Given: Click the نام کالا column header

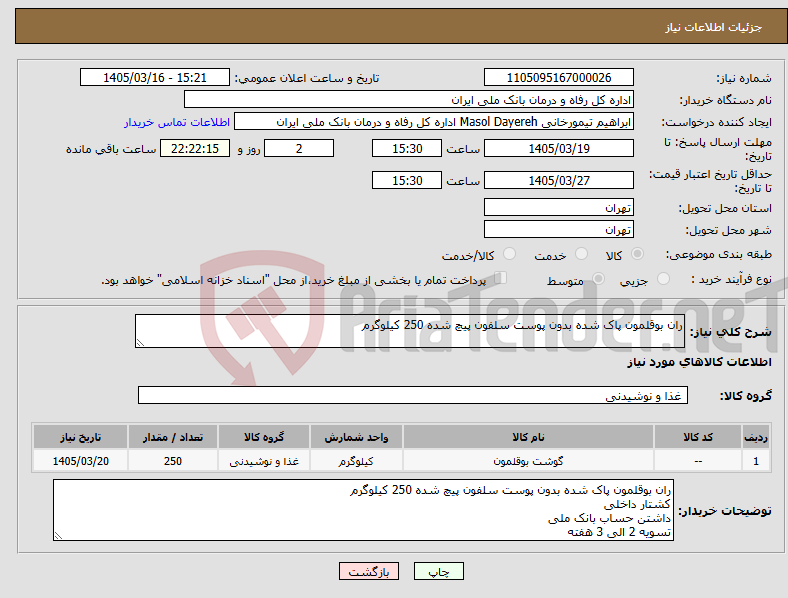Looking at the screenshot, I should pyautogui.click(x=528, y=437).
